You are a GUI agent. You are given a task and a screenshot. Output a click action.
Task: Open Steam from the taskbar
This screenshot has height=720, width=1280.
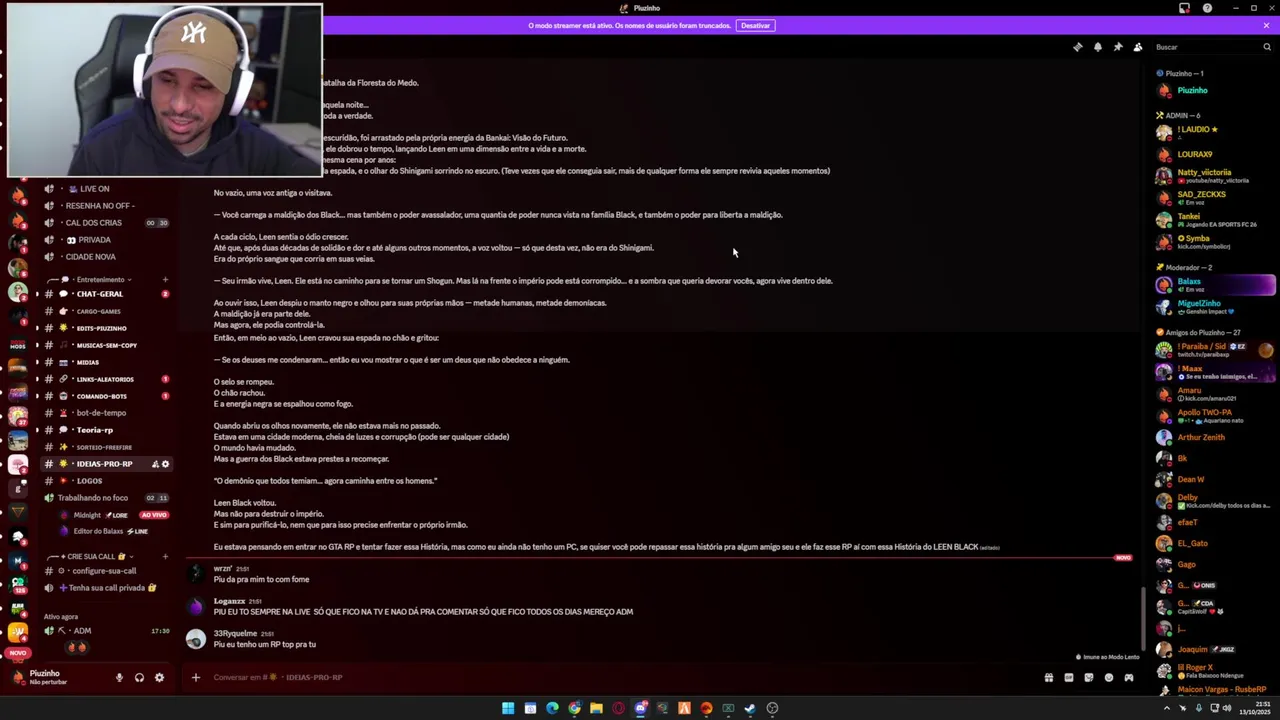coord(750,708)
